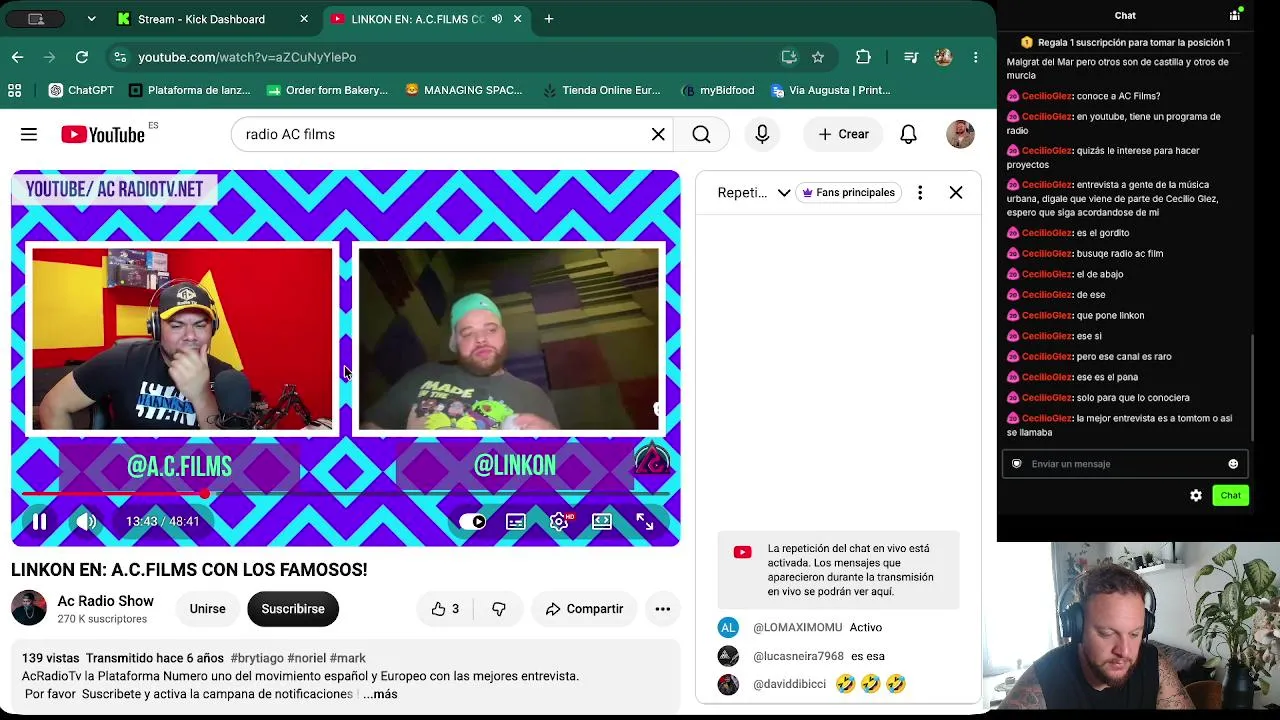Screen dimensions: 1280x720
Task: Open the YouTube account avatar menu
Action: [960, 134]
